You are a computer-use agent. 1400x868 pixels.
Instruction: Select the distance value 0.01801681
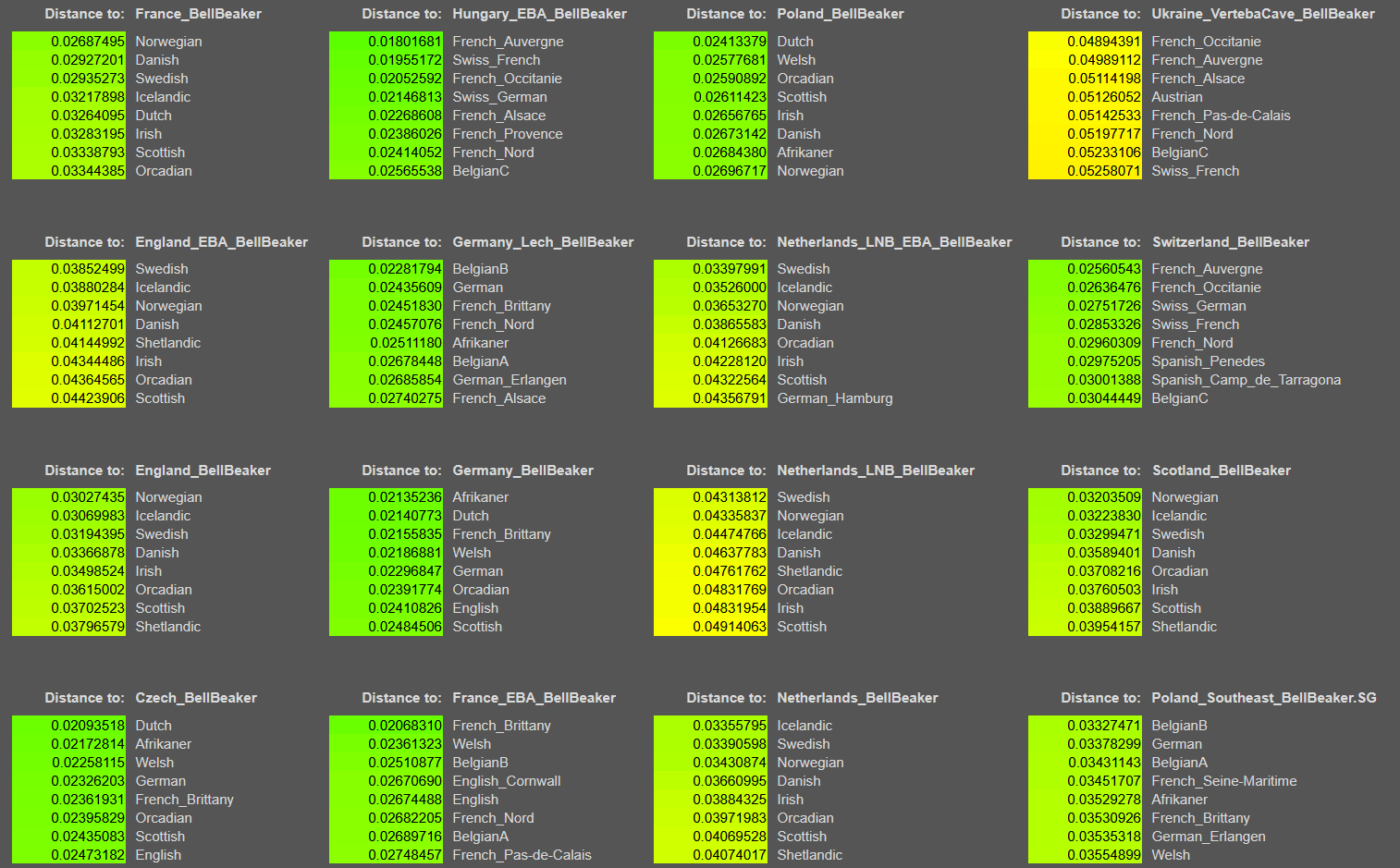click(405, 42)
